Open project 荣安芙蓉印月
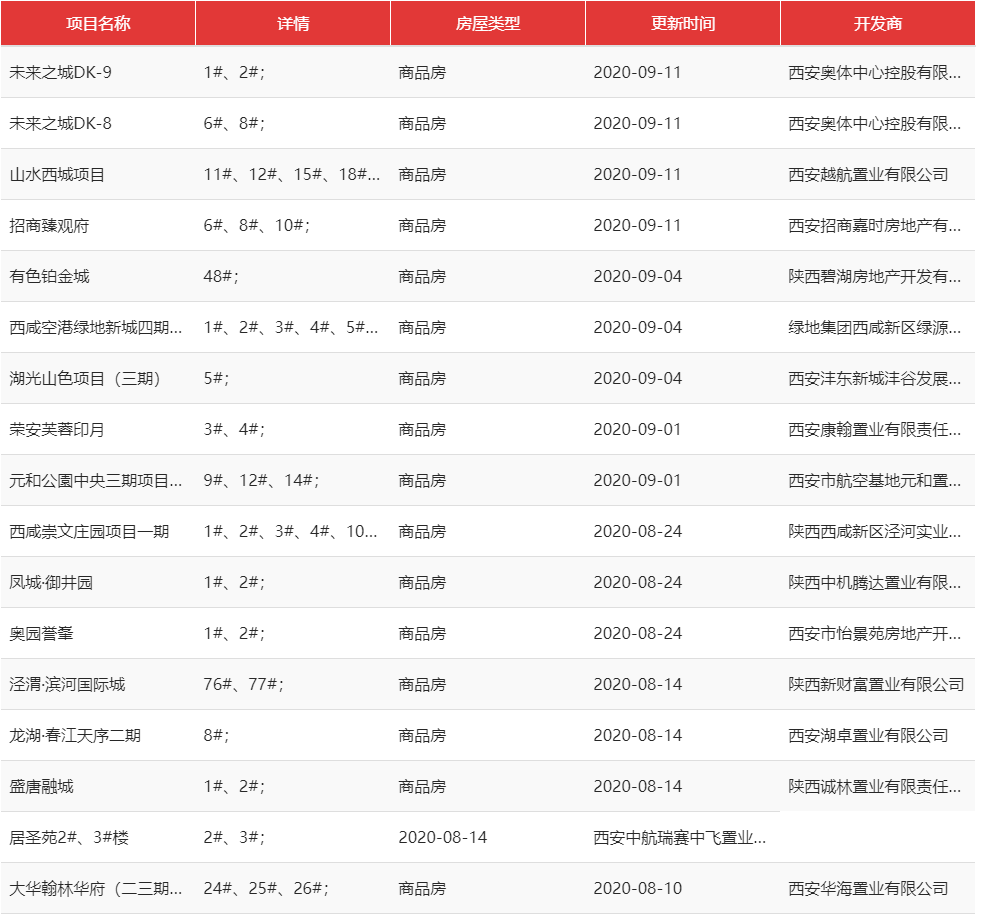987x920 pixels. pos(57,429)
